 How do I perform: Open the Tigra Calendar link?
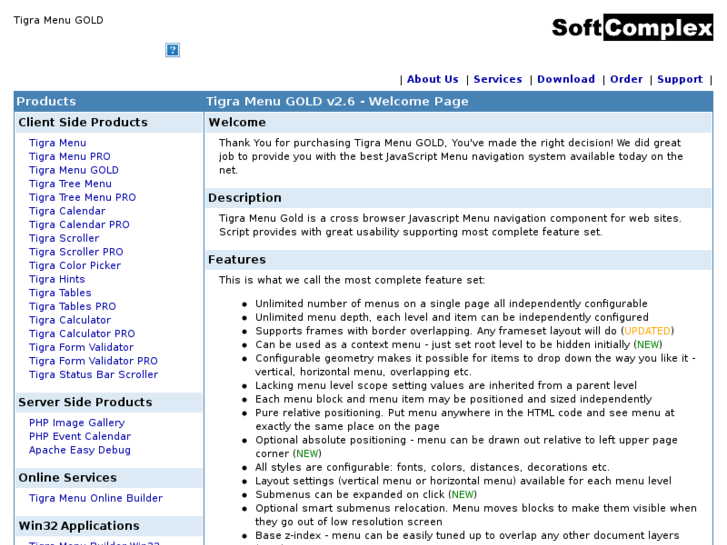(x=67, y=211)
